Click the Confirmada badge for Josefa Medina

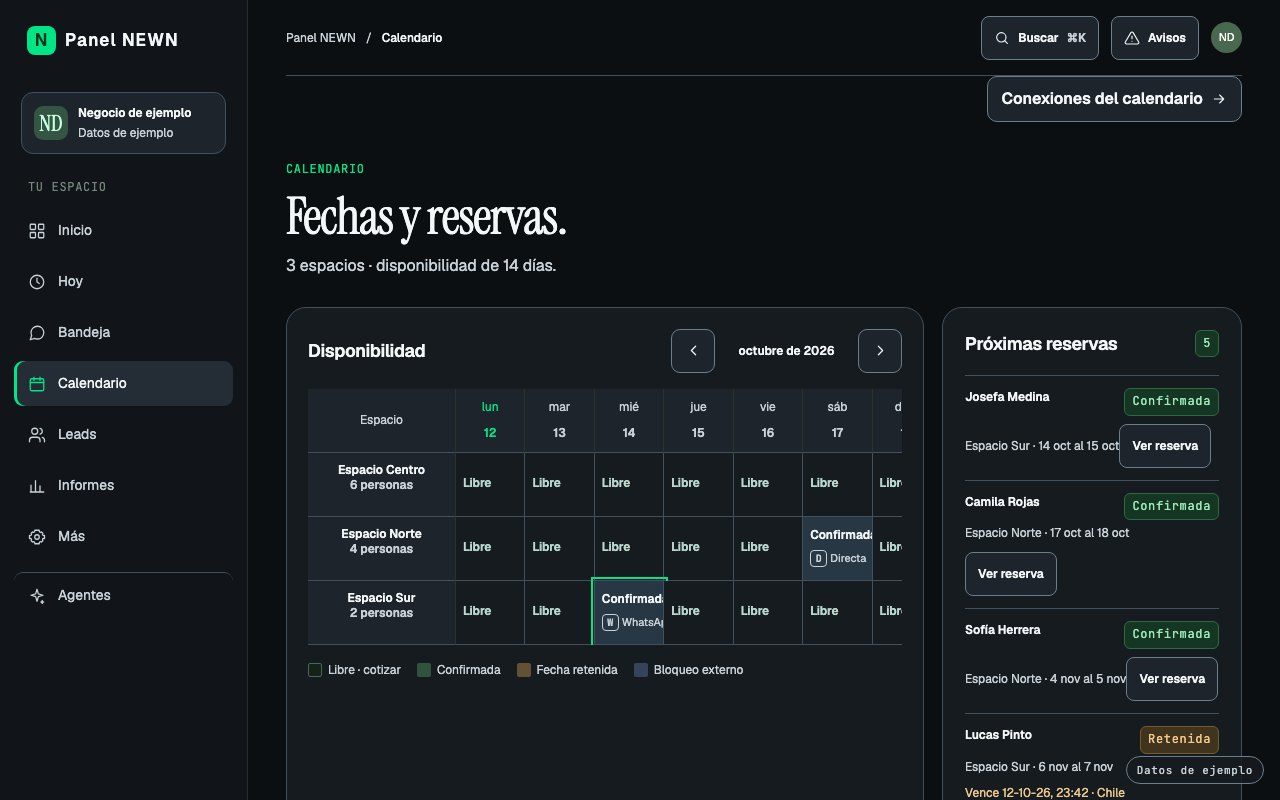1171,402
